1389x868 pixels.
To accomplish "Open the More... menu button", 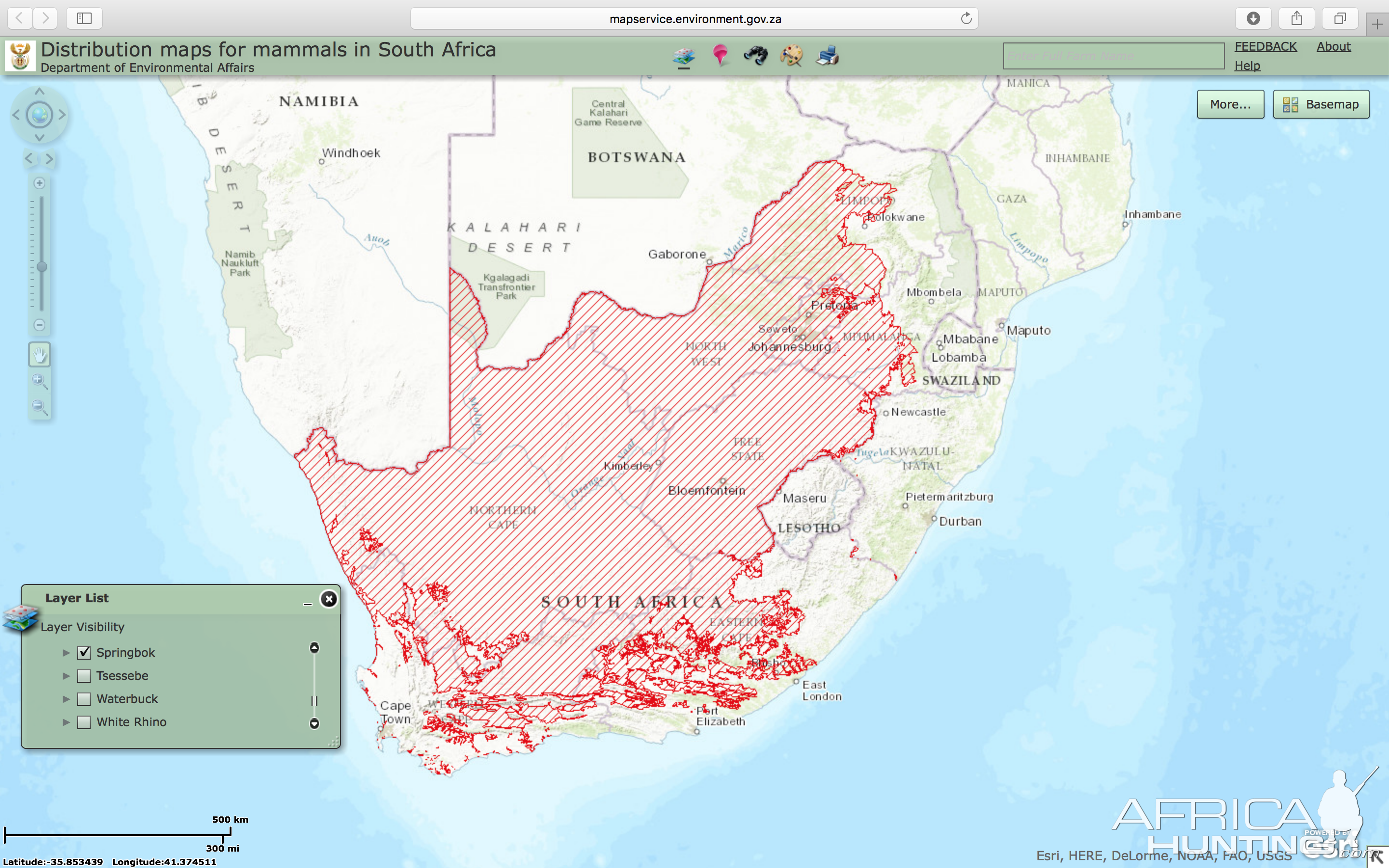I will point(1230,104).
